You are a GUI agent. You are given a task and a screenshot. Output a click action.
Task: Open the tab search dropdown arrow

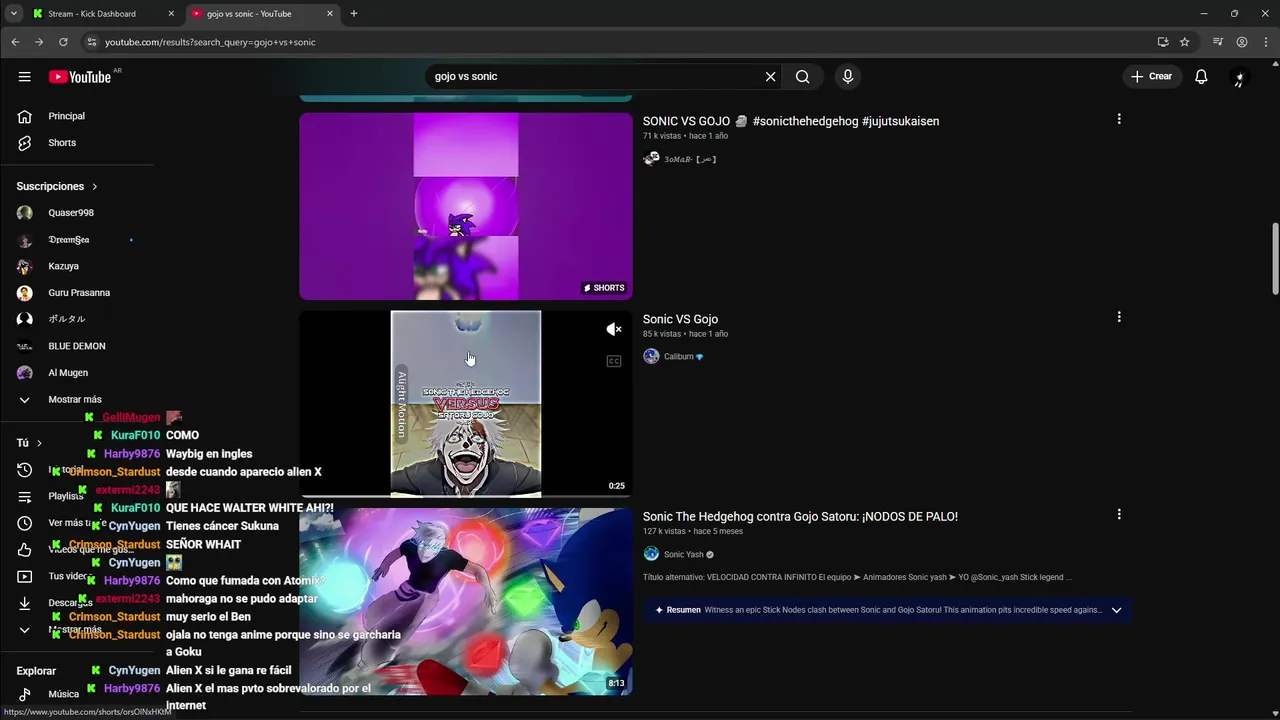click(13, 14)
